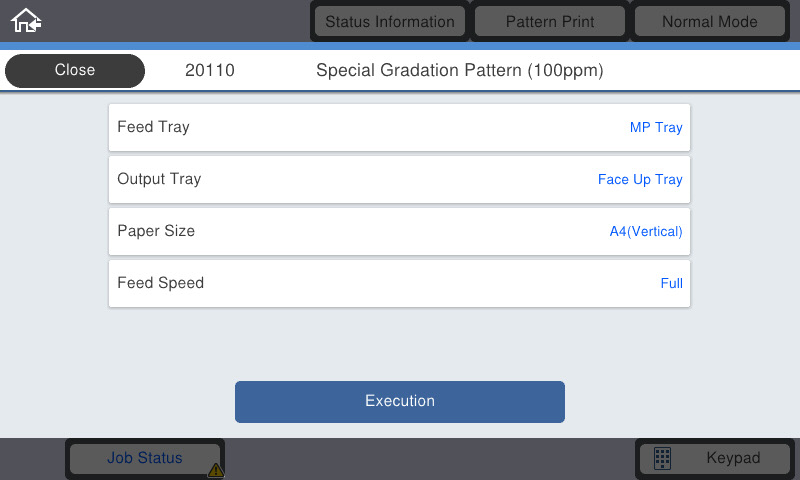Start the pattern with Execution button
This screenshot has height=480, width=800.
[x=399, y=401]
